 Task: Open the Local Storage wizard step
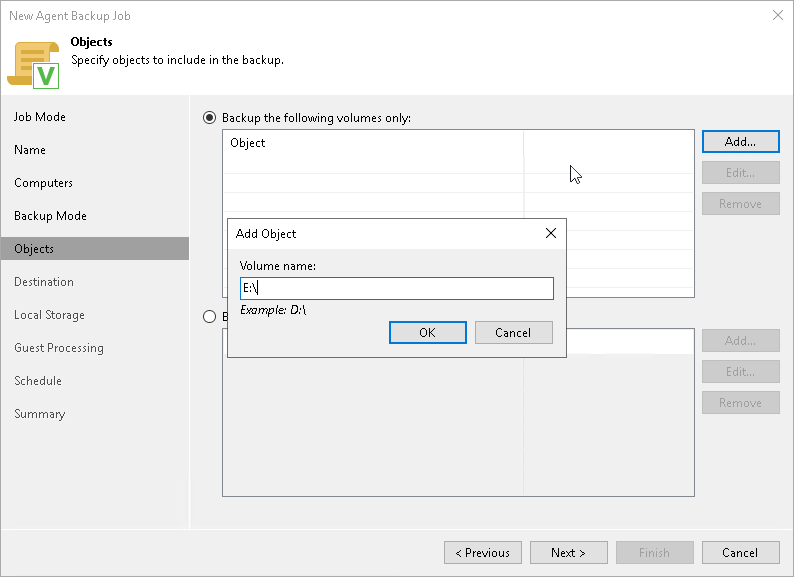click(x=49, y=315)
